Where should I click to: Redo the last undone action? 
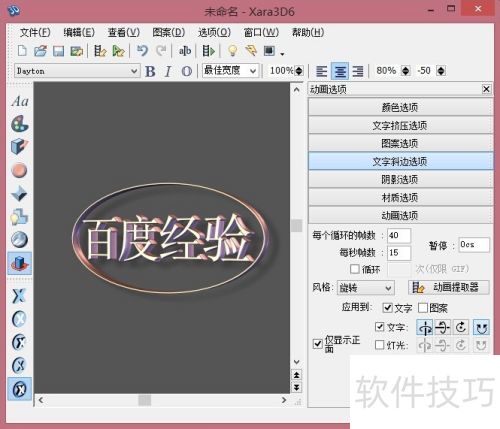(161, 51)
